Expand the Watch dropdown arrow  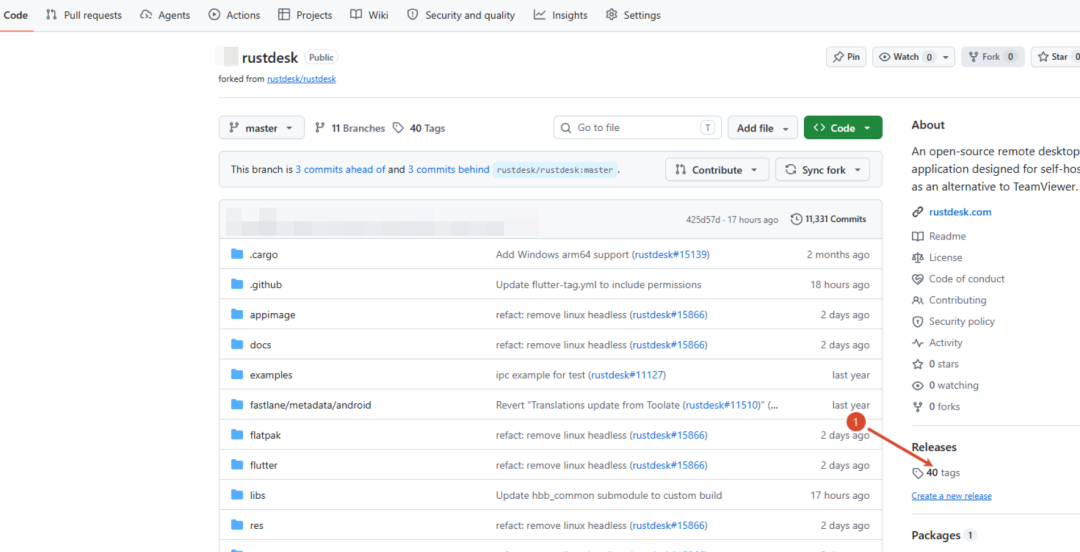(946, 57)
